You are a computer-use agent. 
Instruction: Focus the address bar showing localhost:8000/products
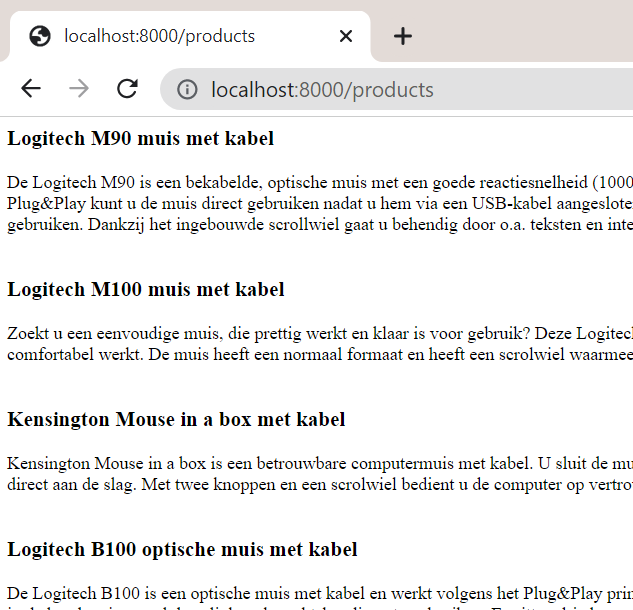(x=397, y=89)
